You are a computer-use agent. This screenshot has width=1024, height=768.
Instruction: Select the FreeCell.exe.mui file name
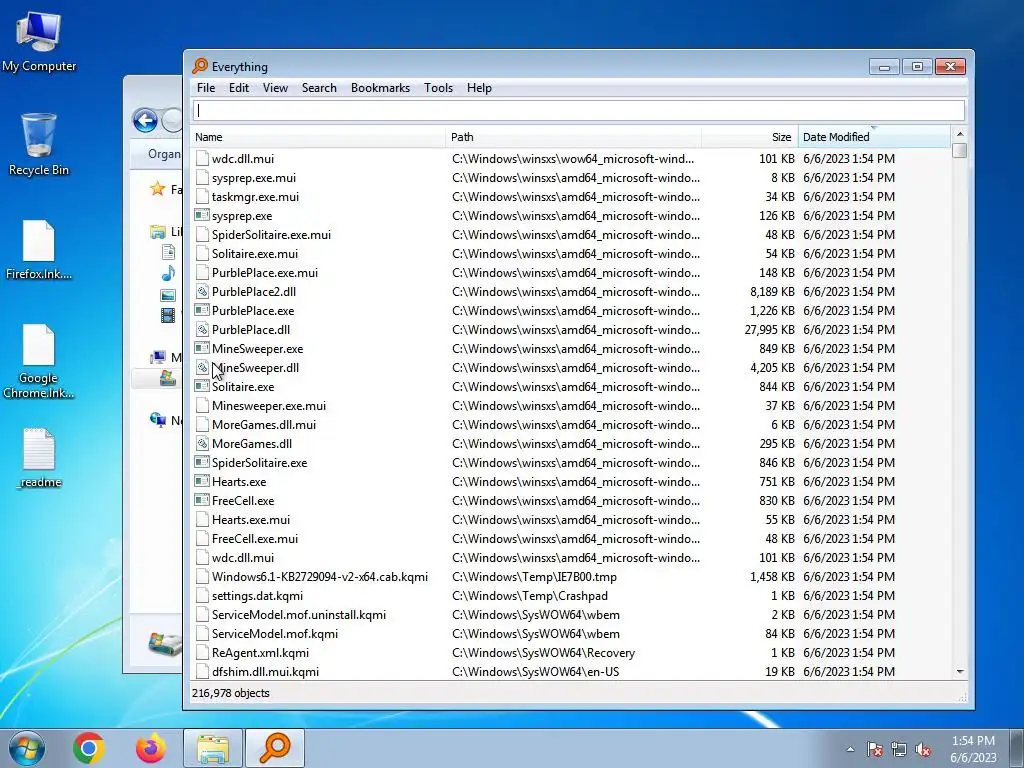click(255, 539)
